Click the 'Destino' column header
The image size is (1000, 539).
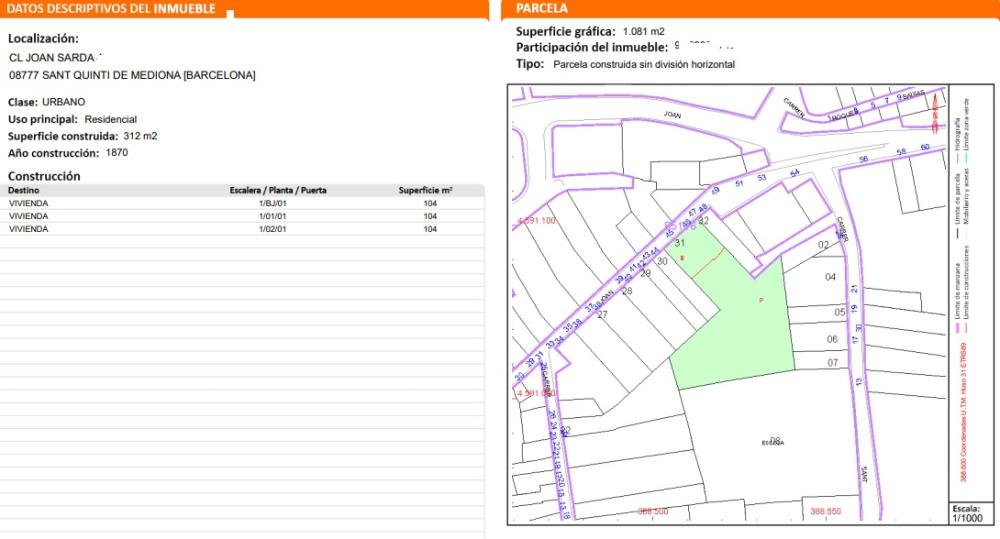24,190
